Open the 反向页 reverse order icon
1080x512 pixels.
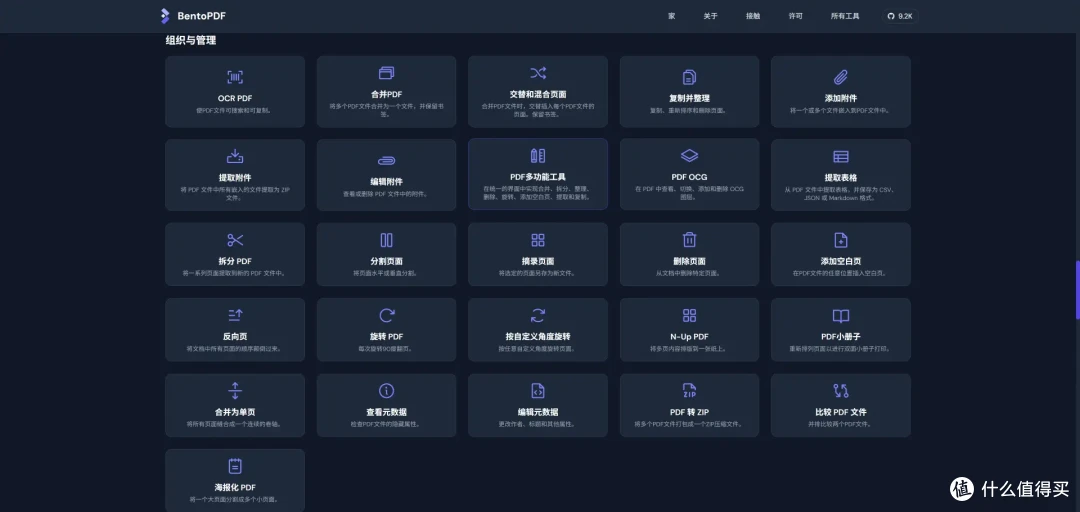235,315
